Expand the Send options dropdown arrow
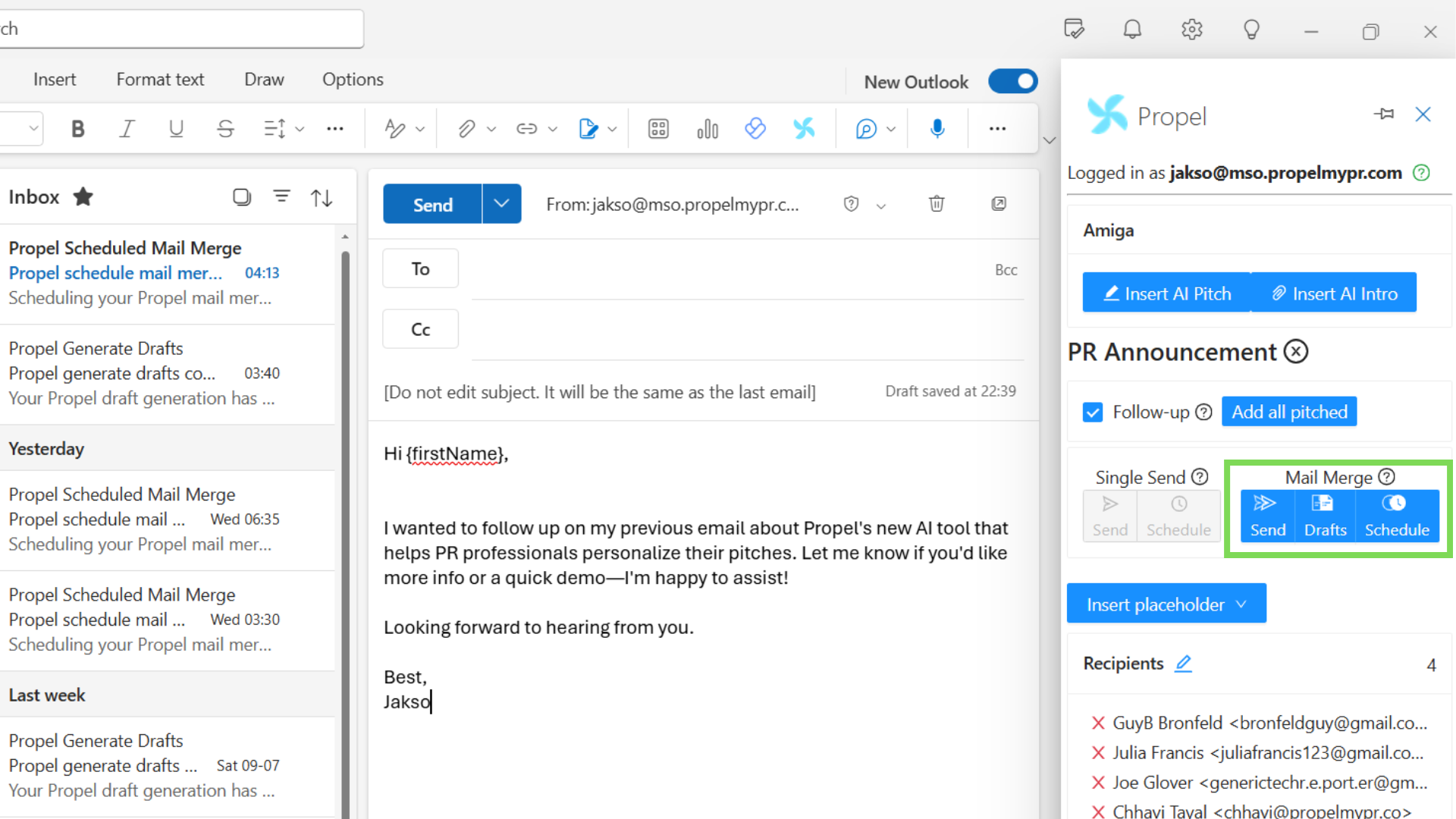This screenshot has width=1456, height=819. (x=501, y=203)
